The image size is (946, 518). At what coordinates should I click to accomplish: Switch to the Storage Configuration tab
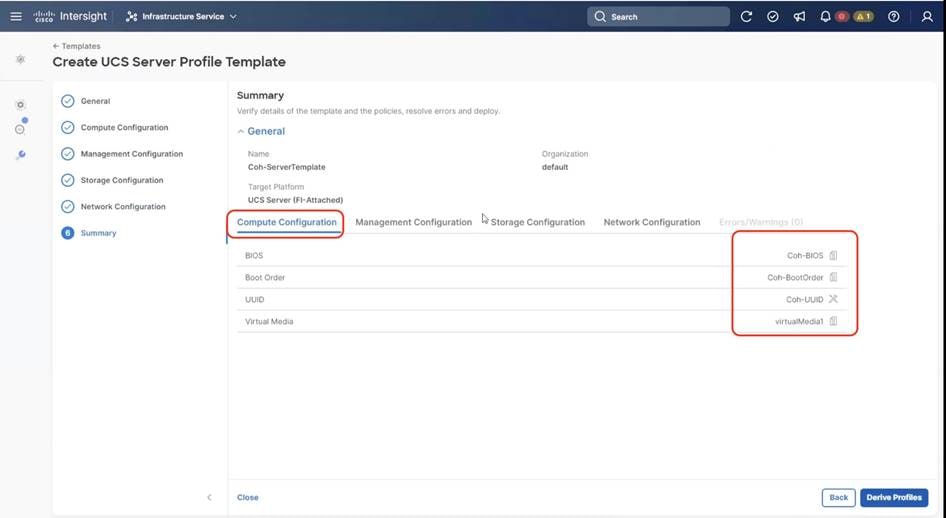(x=538, y=222)
